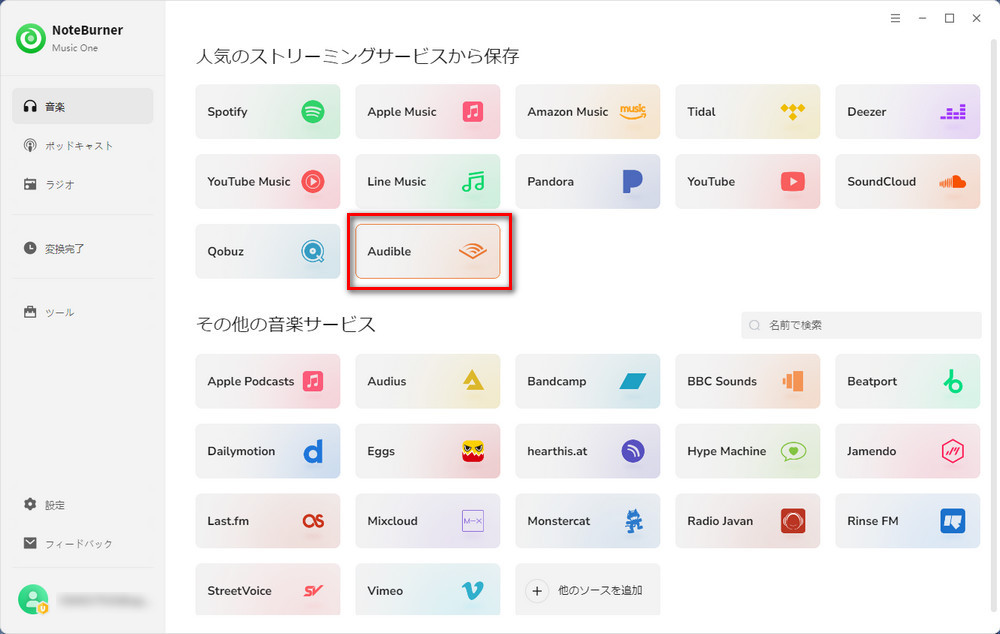
Task: Open the Mixcloud service card
Action: tap(427, 521)
